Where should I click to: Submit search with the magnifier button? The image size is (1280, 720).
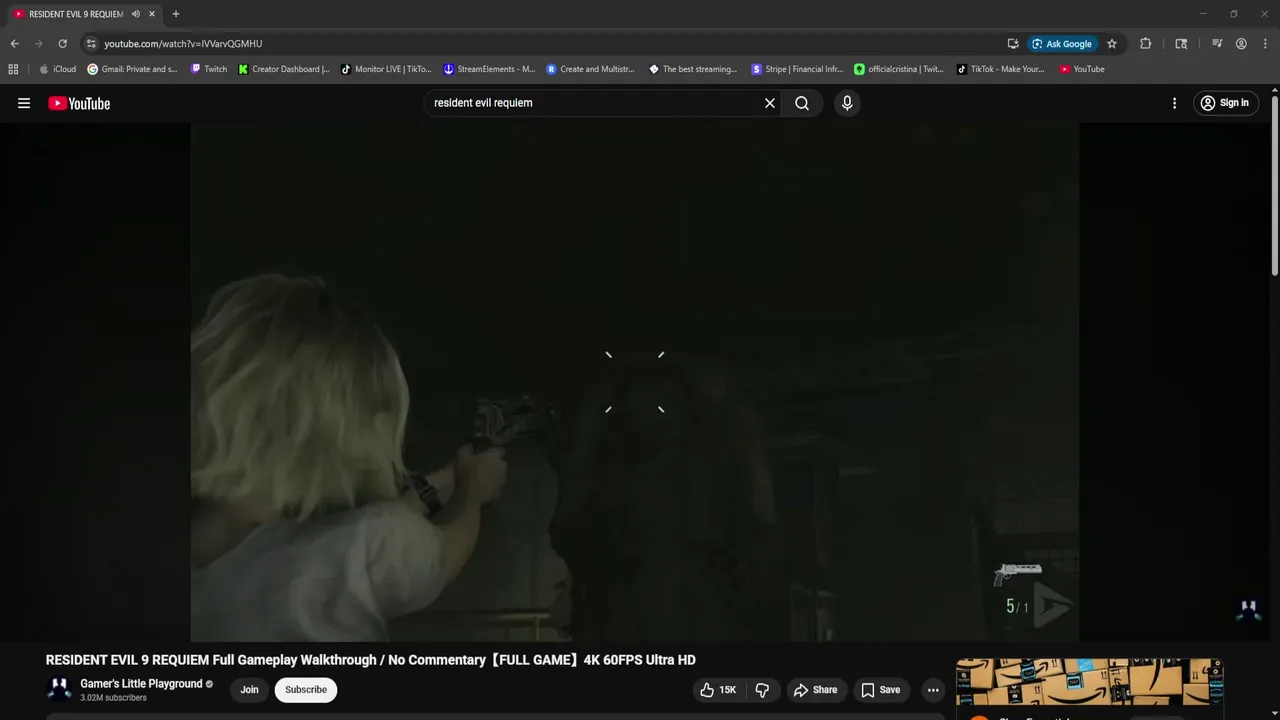pos(802,103)
